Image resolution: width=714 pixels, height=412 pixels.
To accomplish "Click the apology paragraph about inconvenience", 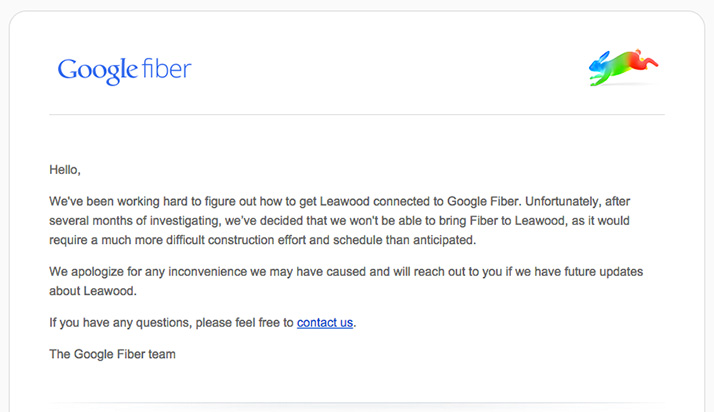I will click(x=340, y=281).
